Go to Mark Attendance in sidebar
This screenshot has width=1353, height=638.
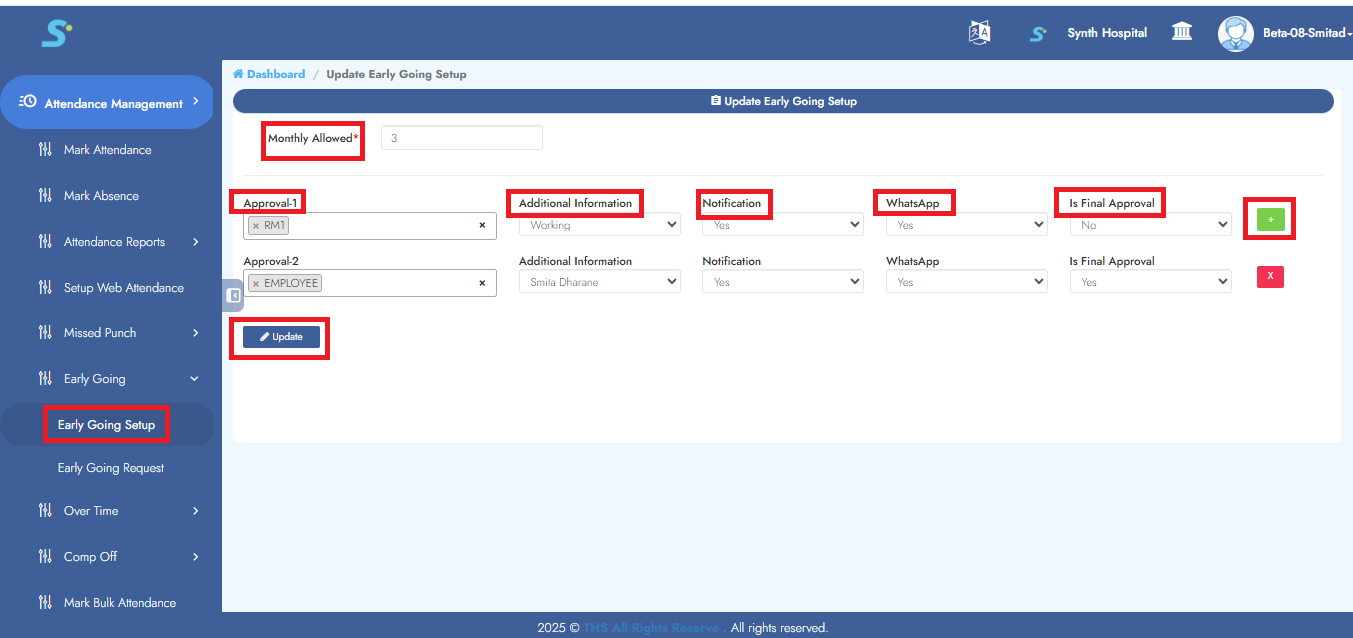(x=108, y=150)
